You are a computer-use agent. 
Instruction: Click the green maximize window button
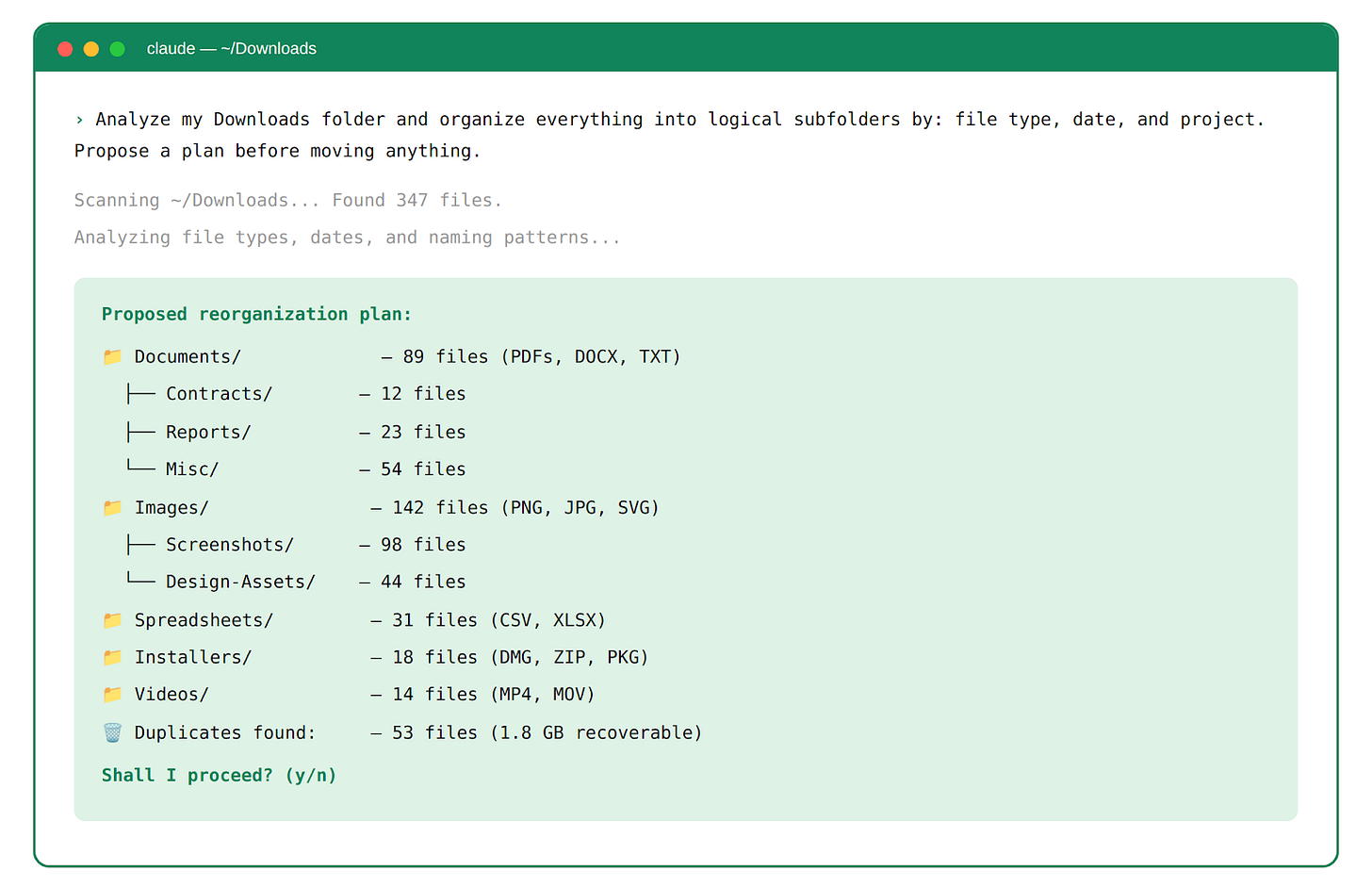pyautogui.click(x=118, y=49)
